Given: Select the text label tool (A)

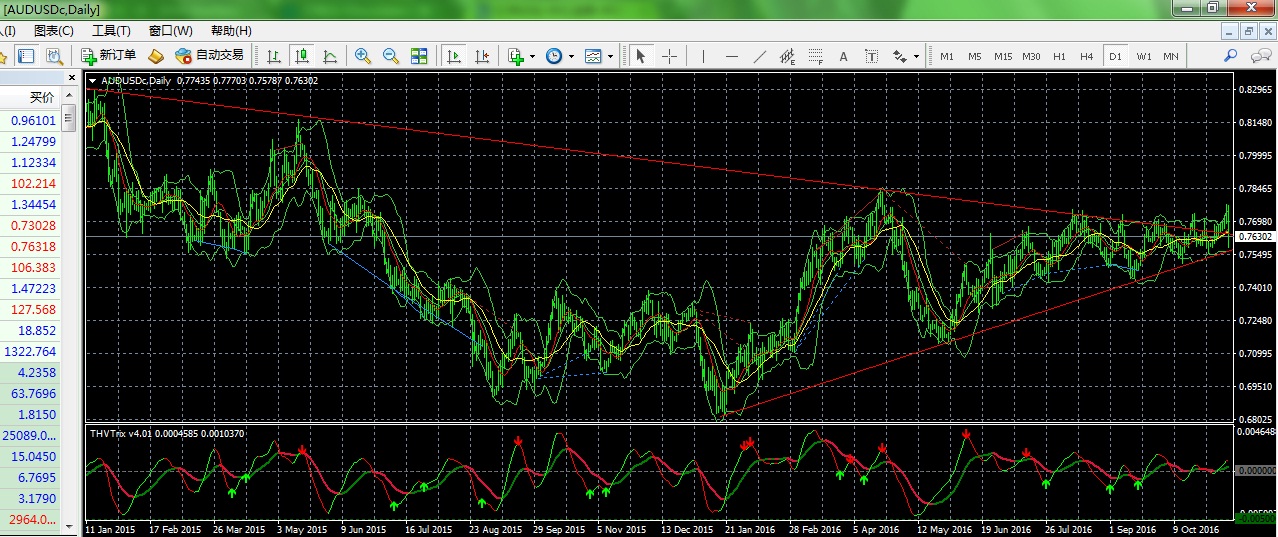Looking at the screenshot, I should coord(843,56).
